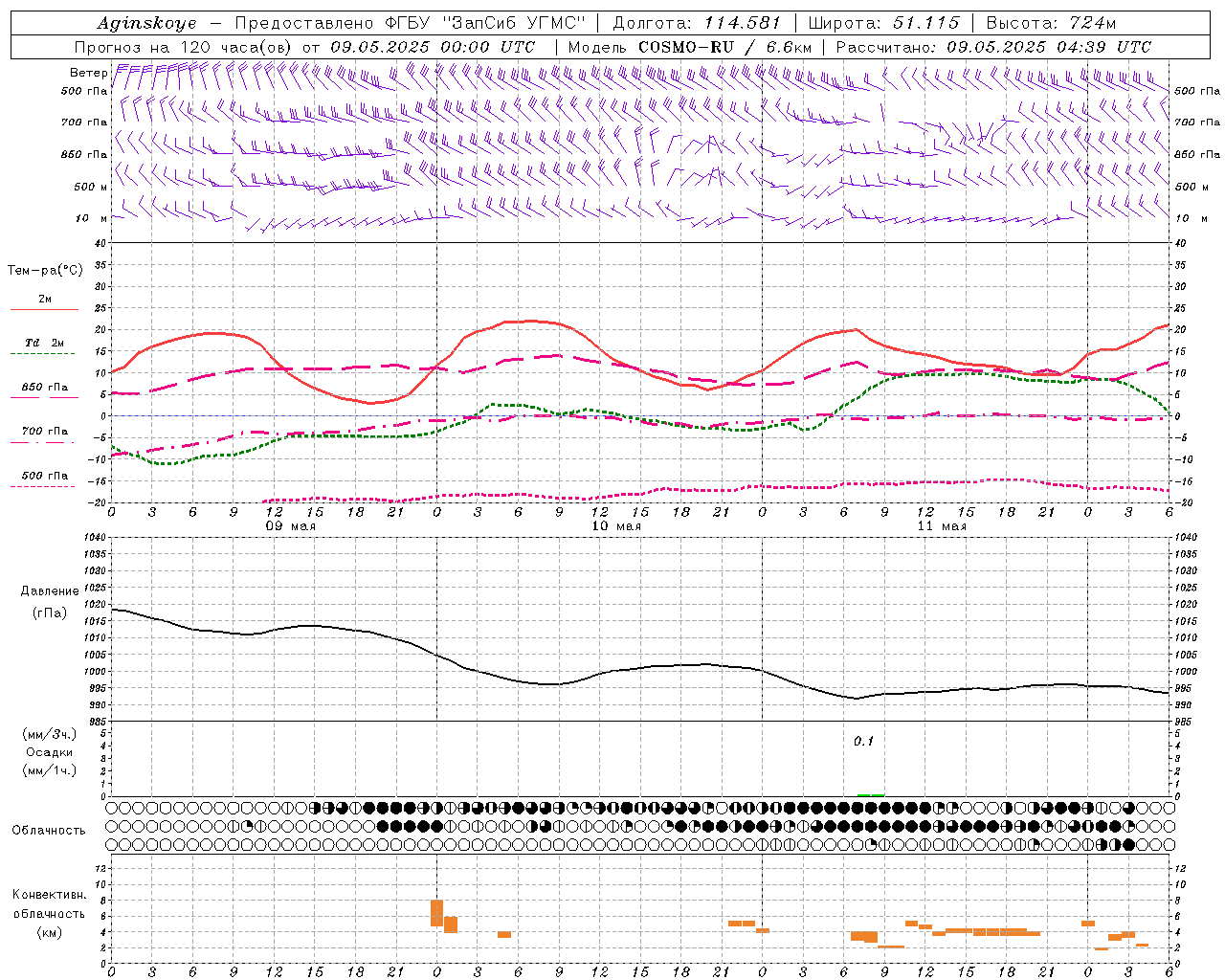Click the line sample under 2м legend
The width and height of the screenshot is (1225, 980).
pyautogui.click(x=44, y=309)
